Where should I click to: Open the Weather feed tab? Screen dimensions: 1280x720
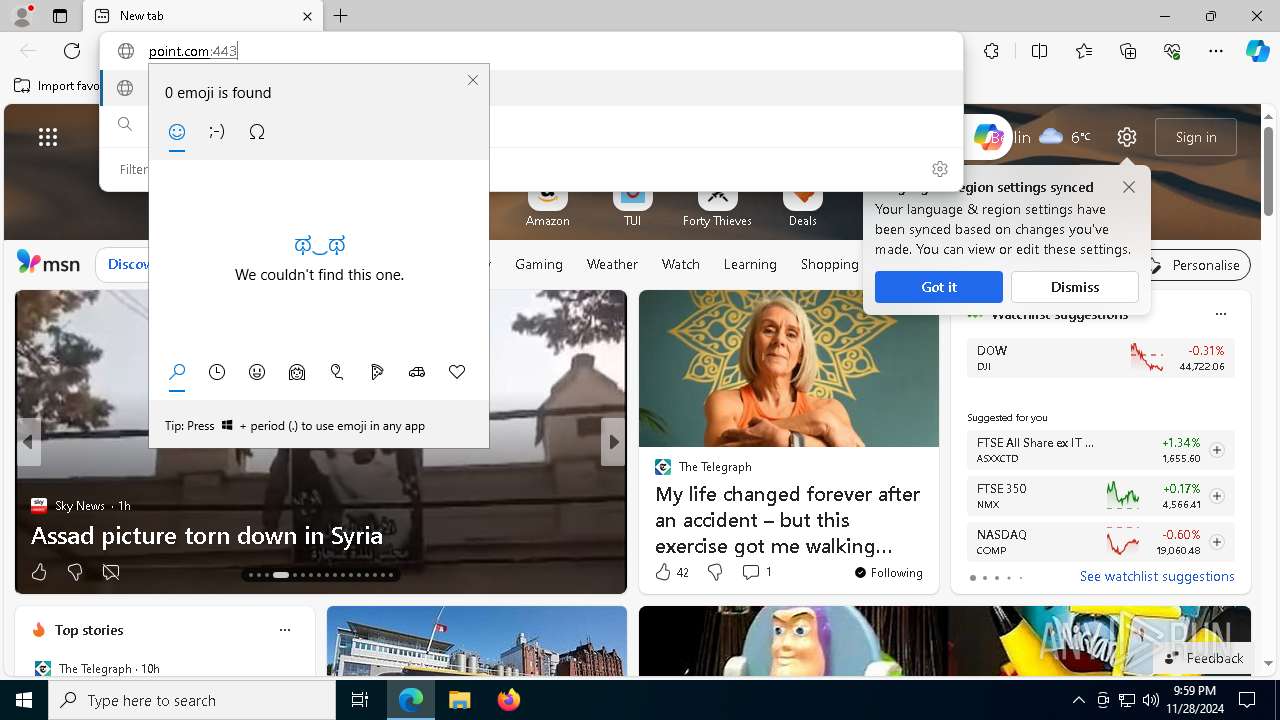[612, 264]
